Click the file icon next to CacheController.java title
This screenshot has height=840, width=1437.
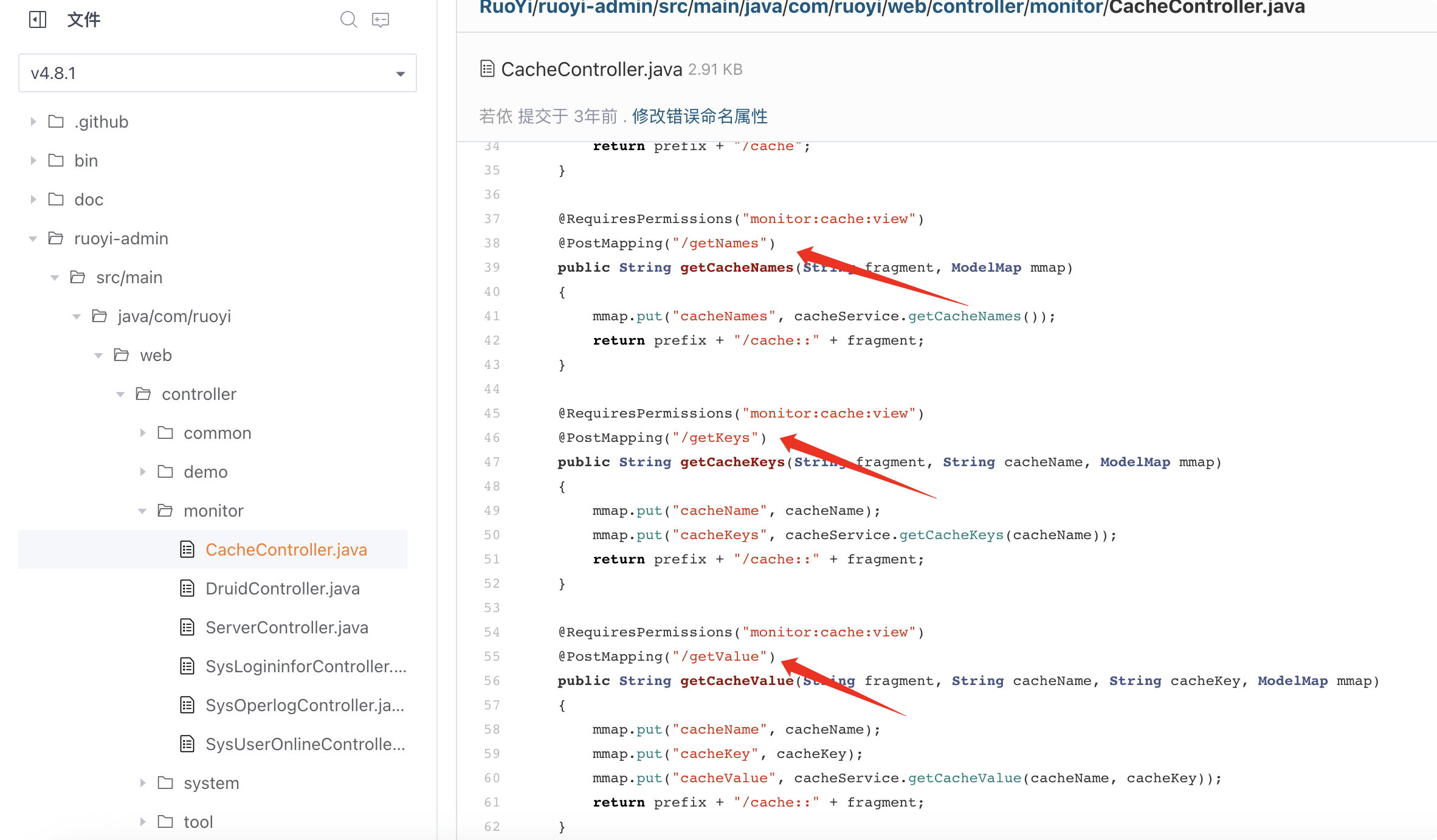[x=487, y=69]
